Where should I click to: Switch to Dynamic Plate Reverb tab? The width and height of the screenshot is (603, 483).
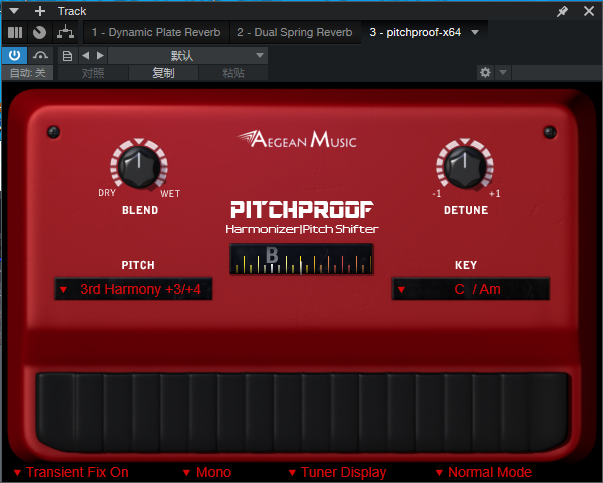[156, 32]
